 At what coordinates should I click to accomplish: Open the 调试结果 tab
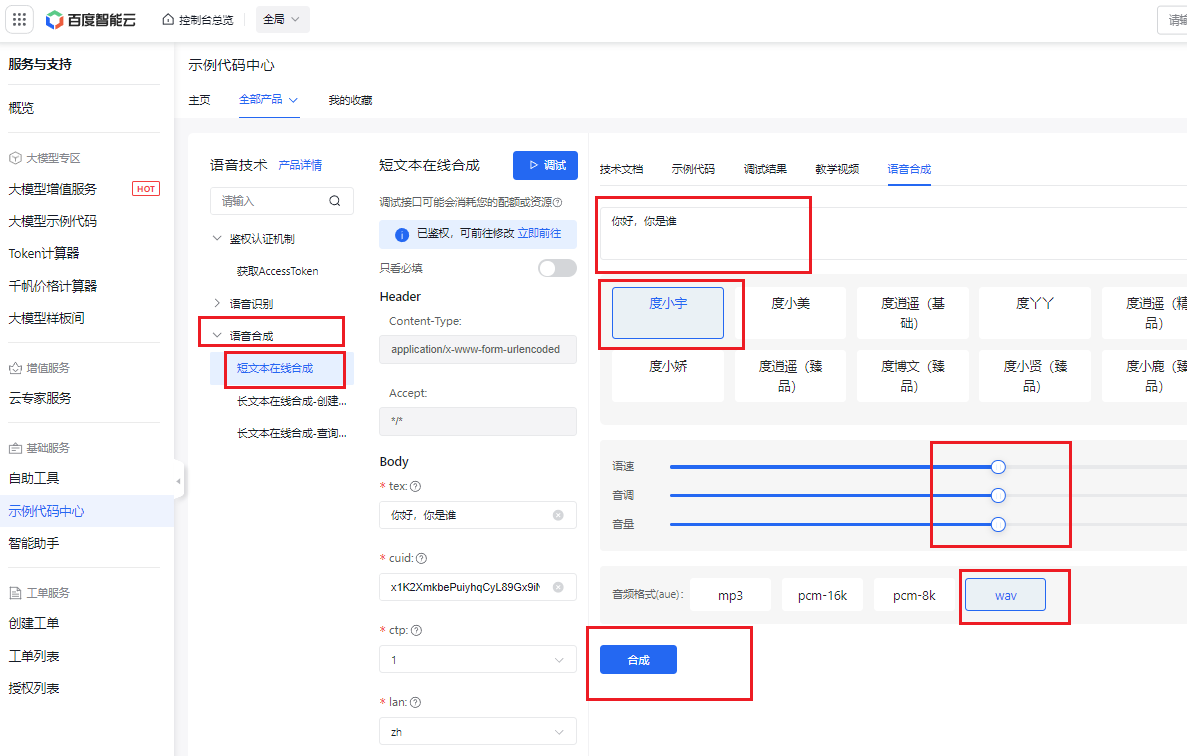(x=765, y=169)
